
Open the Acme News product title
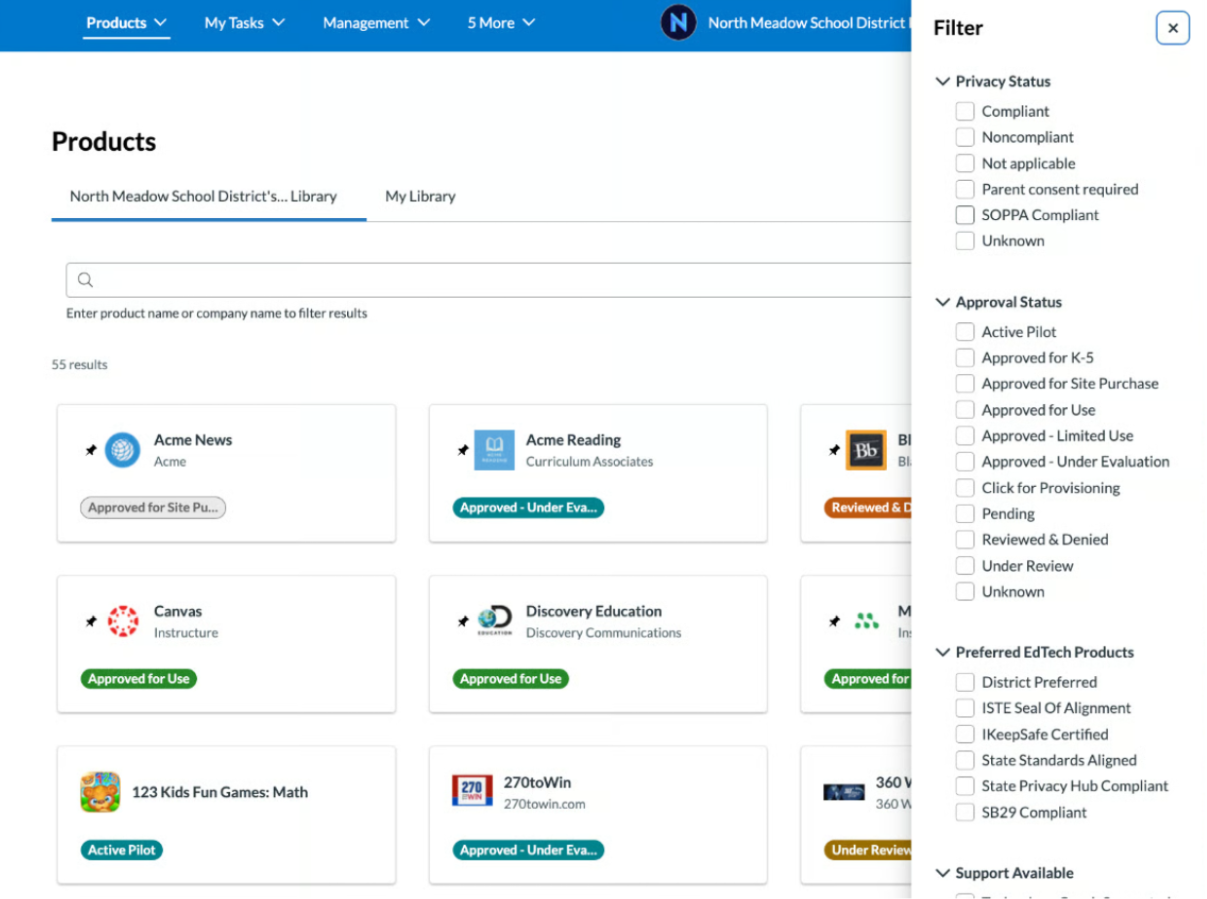point(193,440)
